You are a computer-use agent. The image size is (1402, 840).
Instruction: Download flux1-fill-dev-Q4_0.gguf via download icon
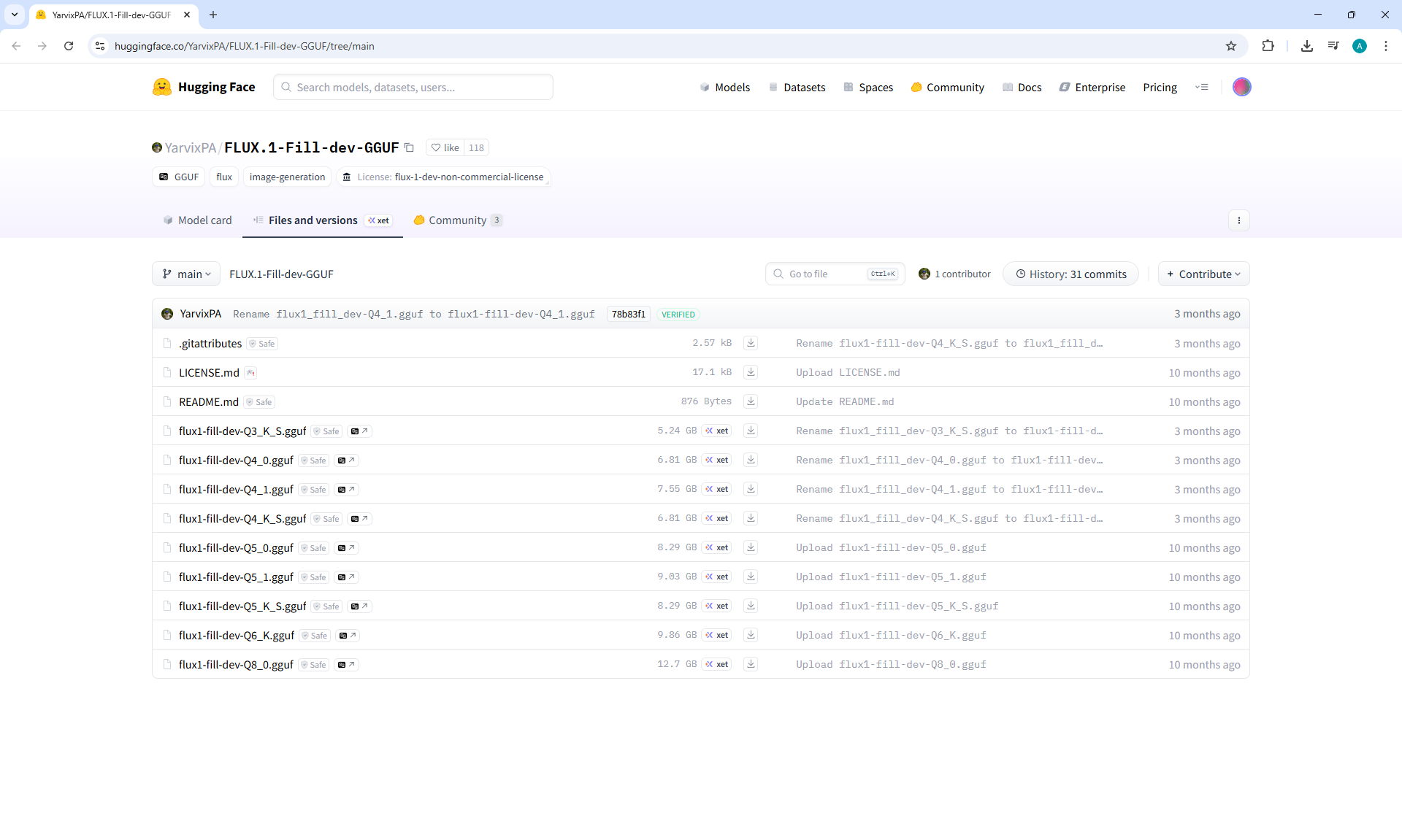click(x=750, y=460)
